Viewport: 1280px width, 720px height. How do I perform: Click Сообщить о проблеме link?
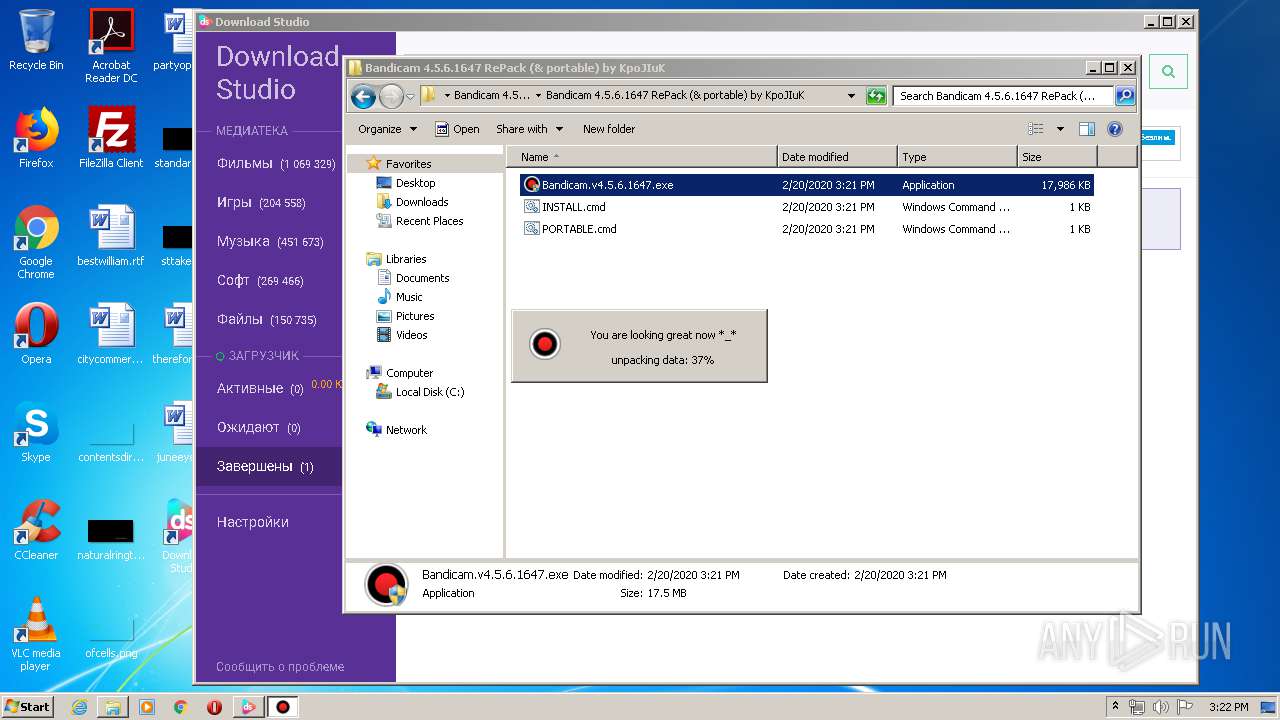coord(280,667)
